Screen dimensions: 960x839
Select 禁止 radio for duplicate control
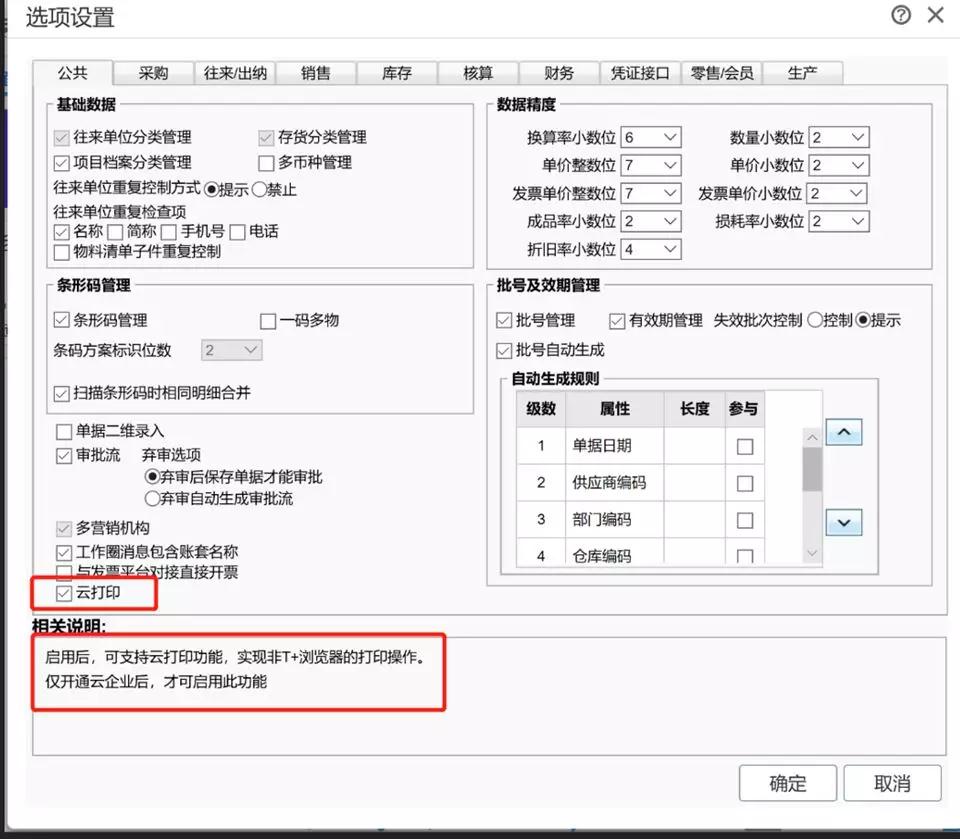tap(259, 189)
